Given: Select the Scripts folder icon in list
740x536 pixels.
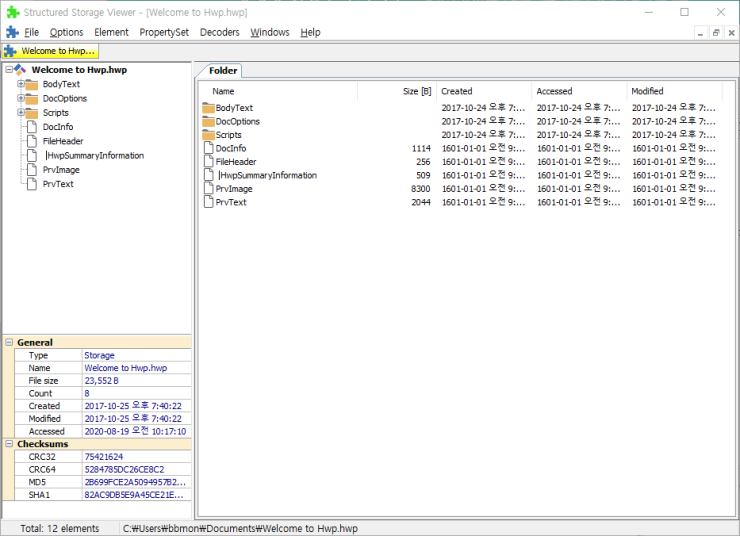Looking at the screenshot, I should coord(208,135).
